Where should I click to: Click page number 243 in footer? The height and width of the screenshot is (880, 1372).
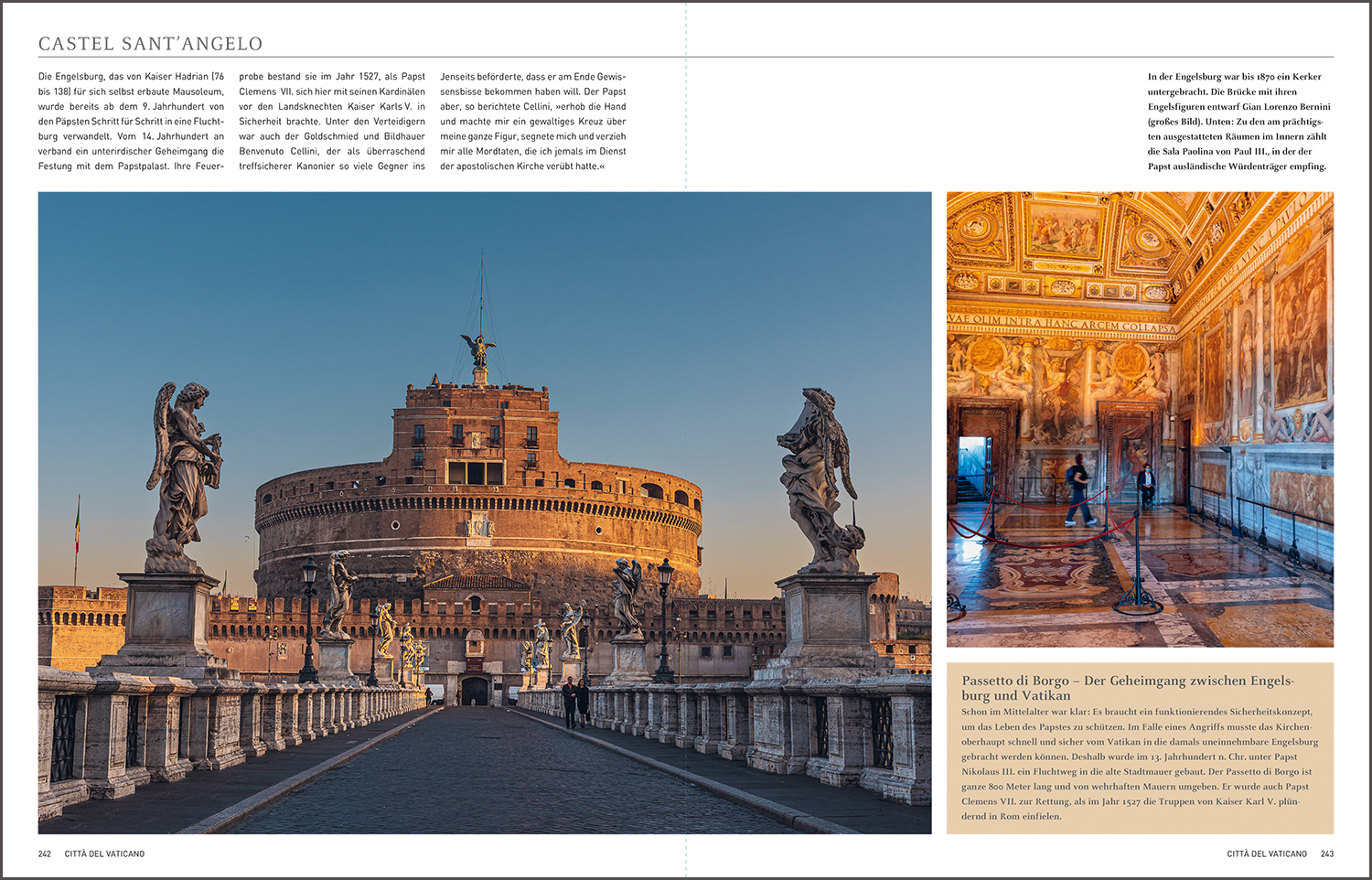click(x=1327, y=853)
